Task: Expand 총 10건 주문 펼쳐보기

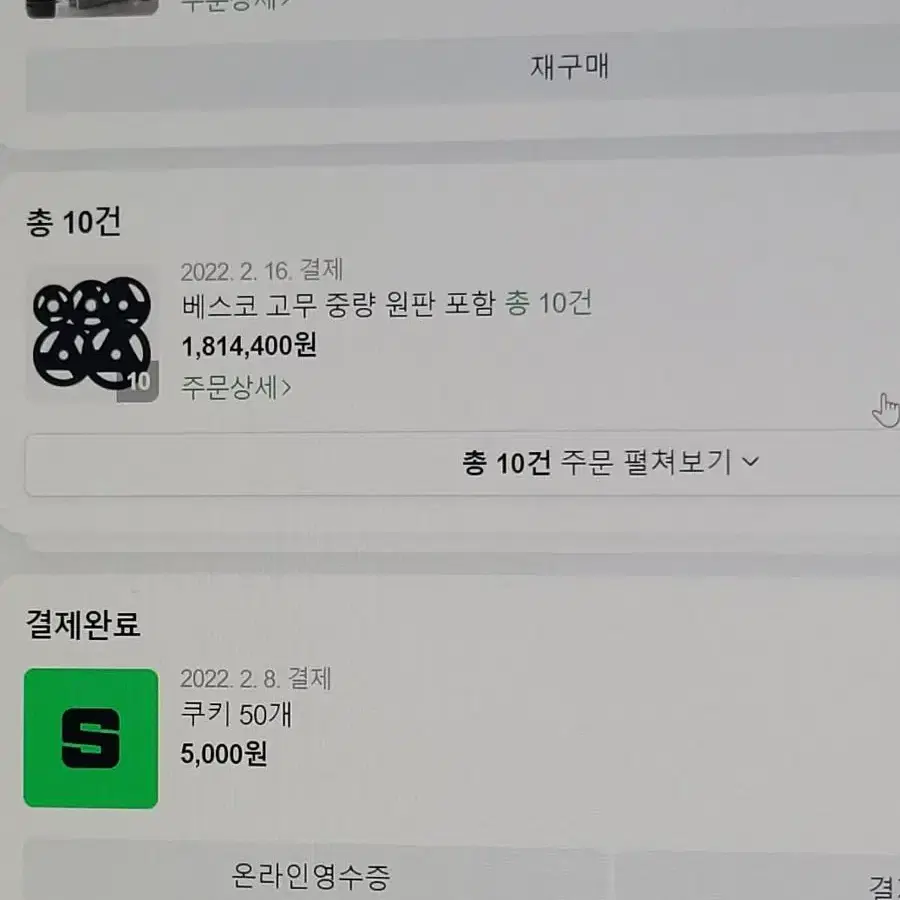Action: click(x=463, y=464)
